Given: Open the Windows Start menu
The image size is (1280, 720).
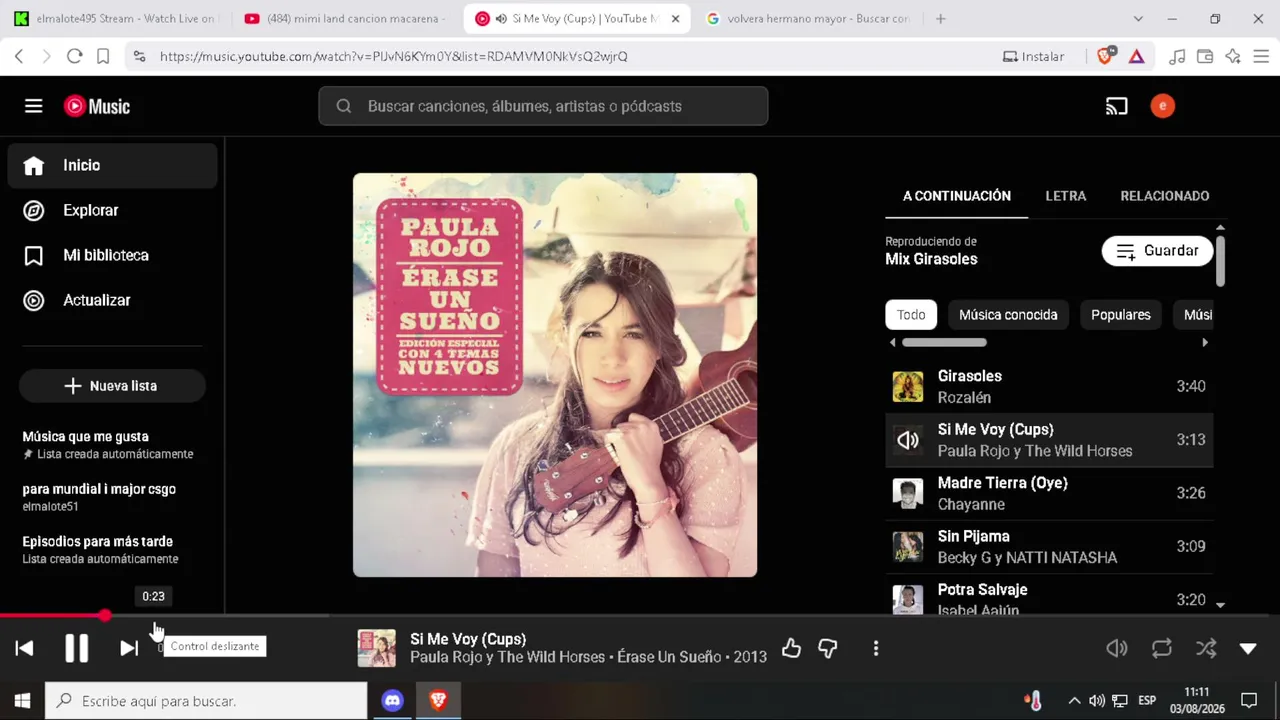Looking at the screenshot, I should pyautogui.click(x=22, y=701).
